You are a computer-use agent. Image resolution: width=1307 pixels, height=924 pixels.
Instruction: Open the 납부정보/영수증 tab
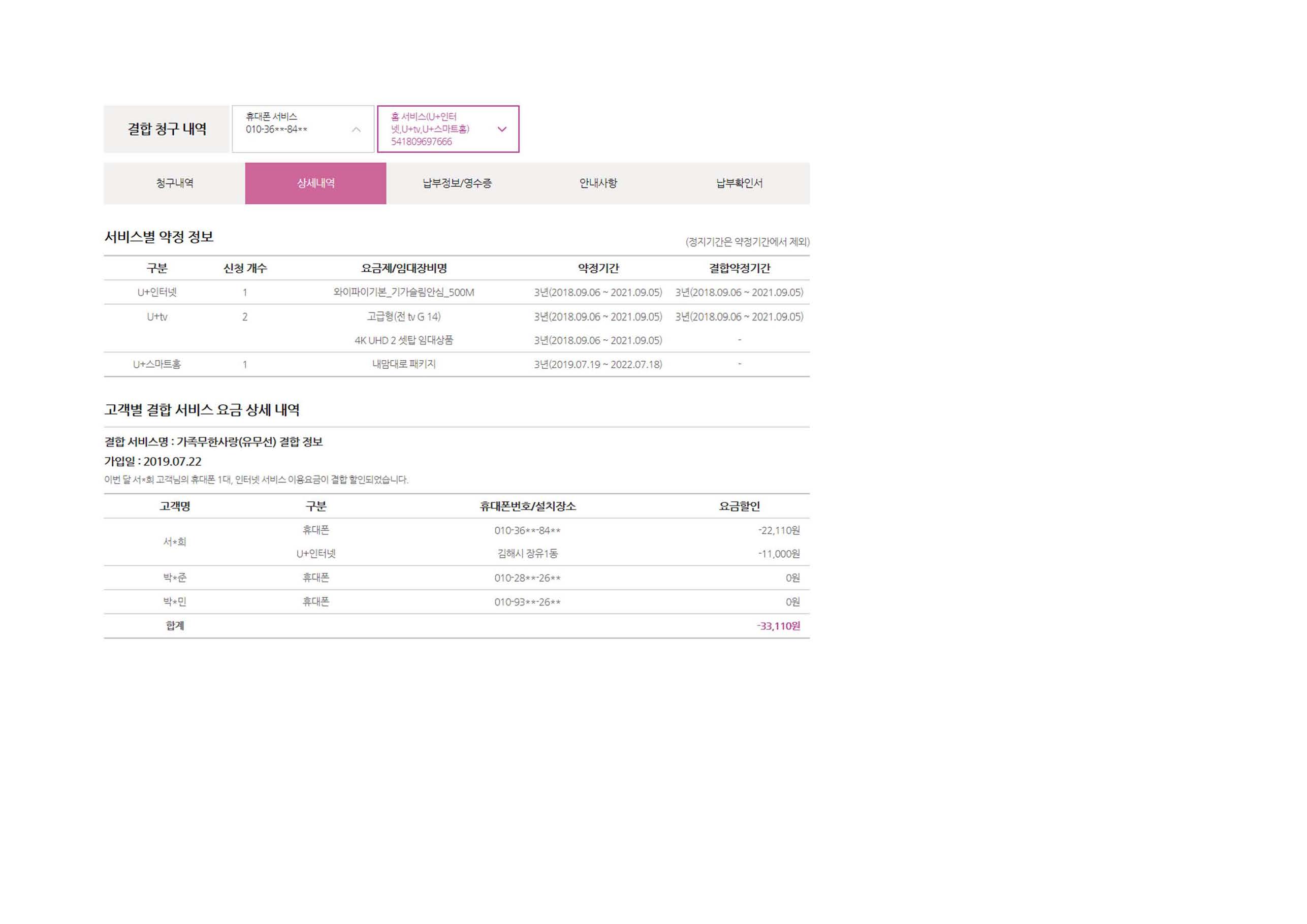(x=457, y=183)
